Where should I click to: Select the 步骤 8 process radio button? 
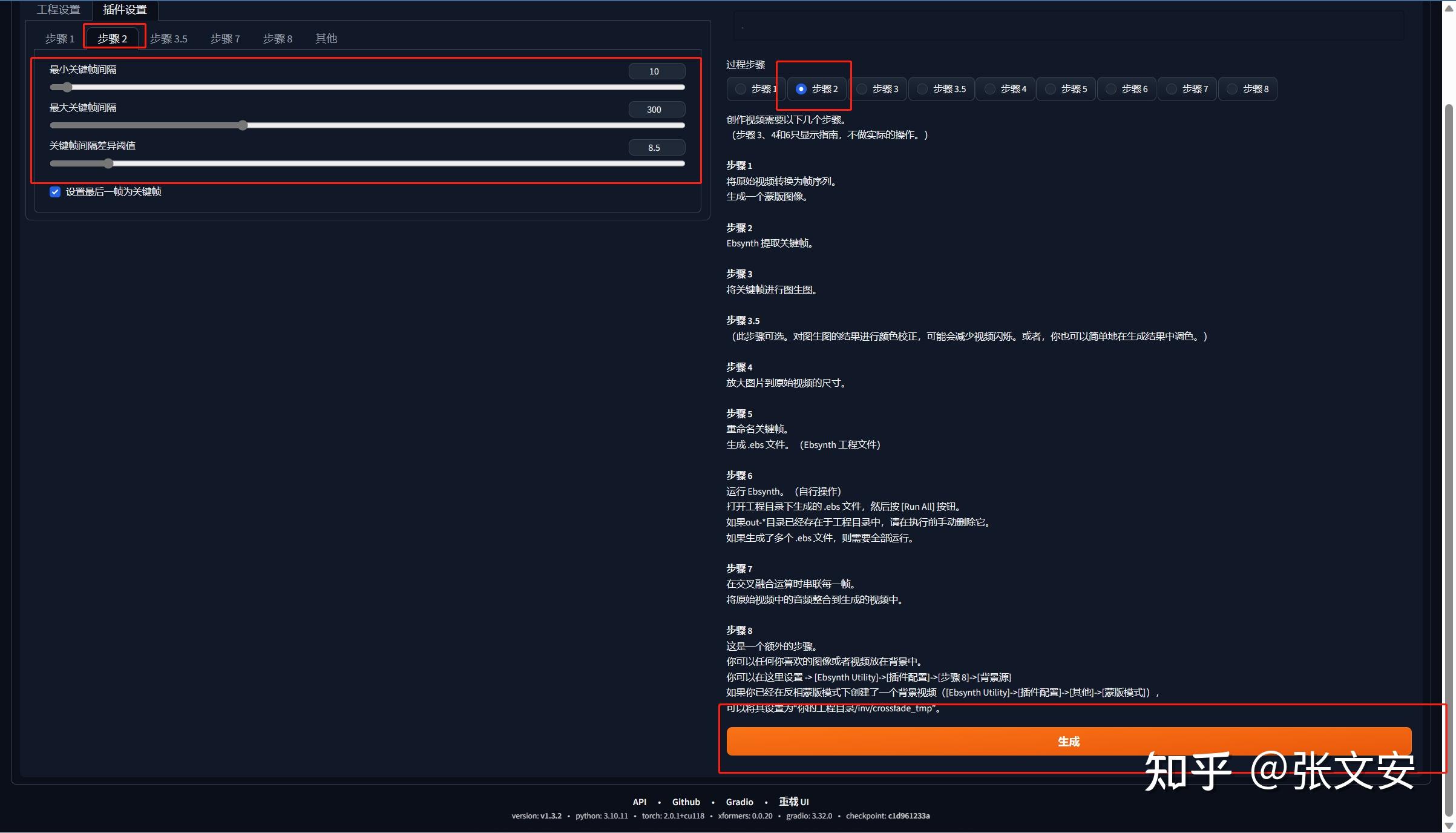point(1232,89)
